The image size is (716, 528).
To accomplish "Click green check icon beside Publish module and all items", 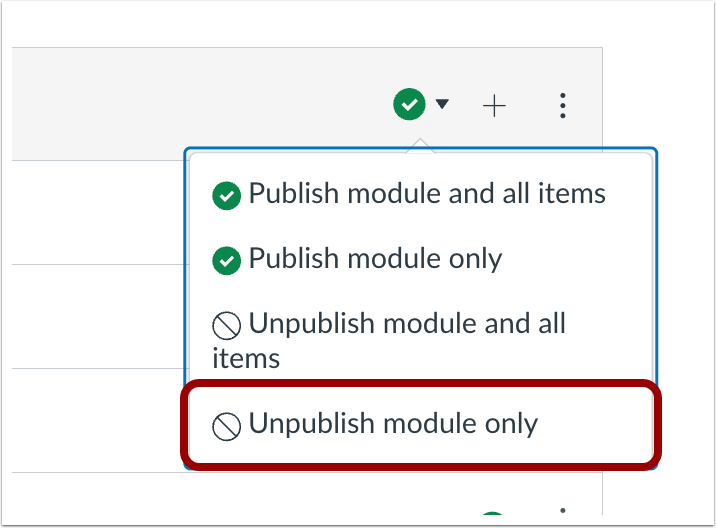I will [x=226, y=195].
